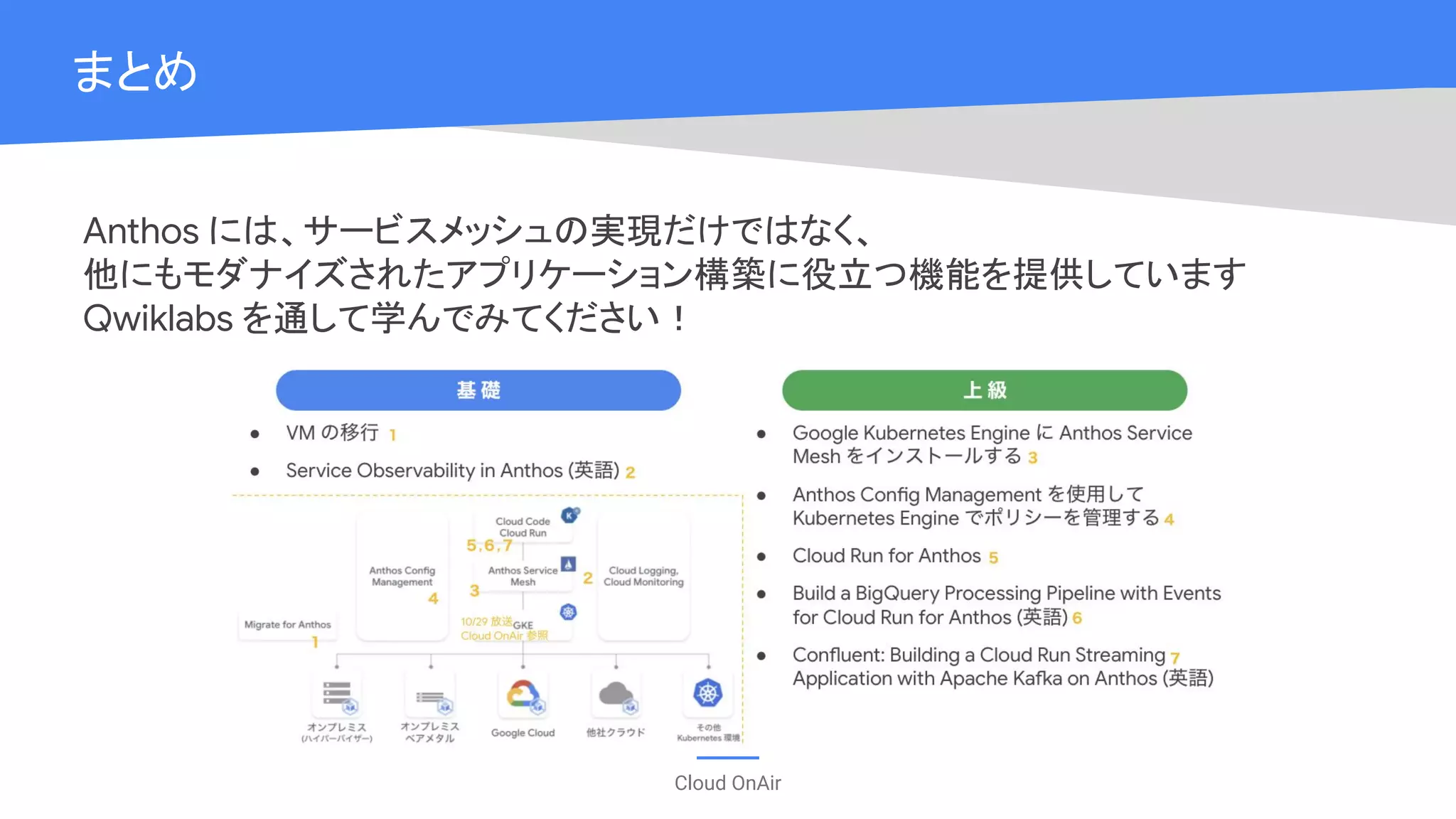Viewport: 1456px width, 819px height.
Task: Click the Qwiklabs を通して学んでみてください sentence
Action: coord(385,318)
